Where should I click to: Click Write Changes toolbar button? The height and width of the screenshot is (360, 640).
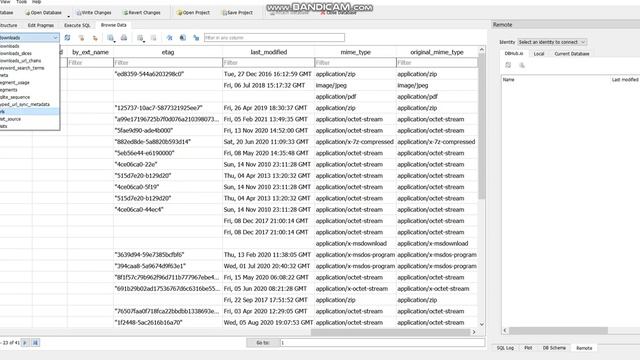coord(93,13)
